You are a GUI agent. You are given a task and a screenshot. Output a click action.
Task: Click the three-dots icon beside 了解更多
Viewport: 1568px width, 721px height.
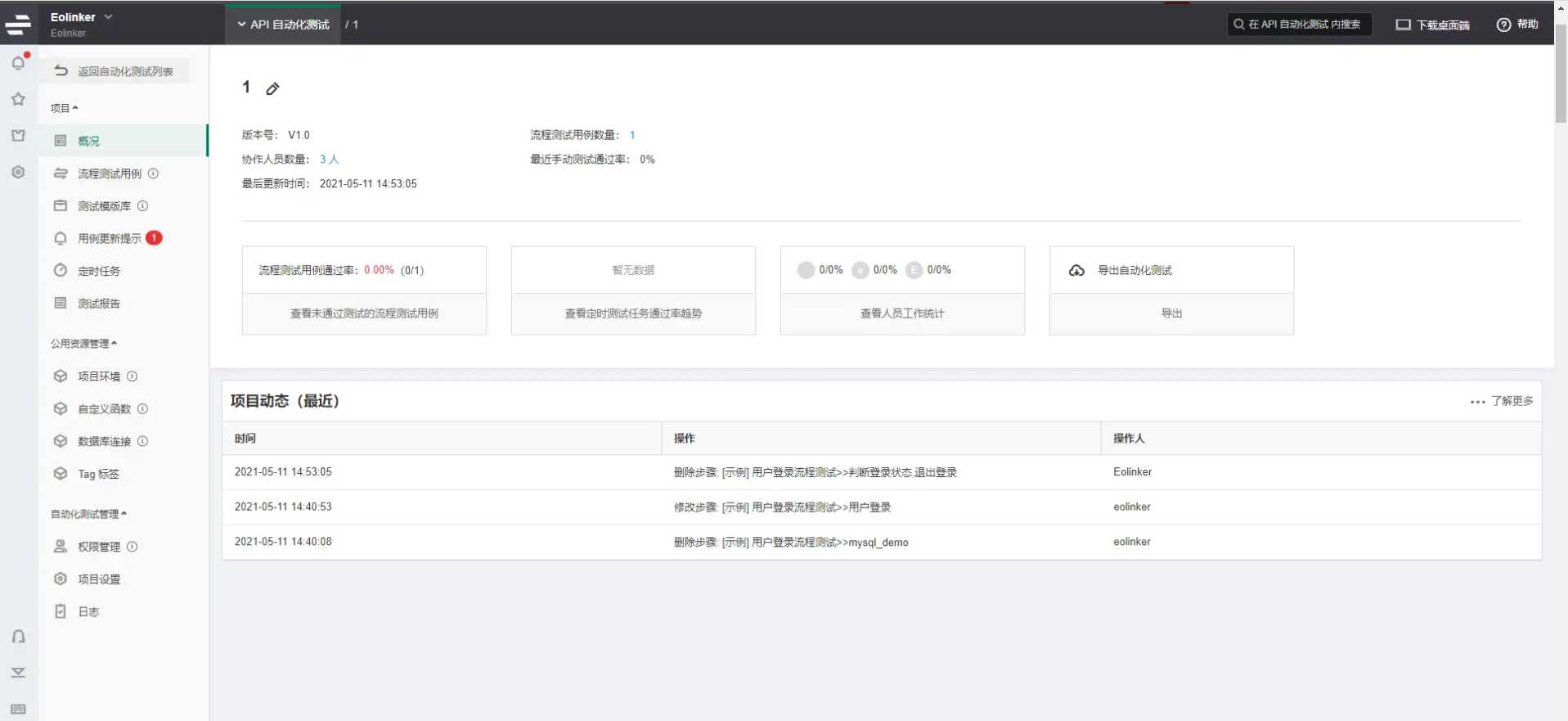point(1477,402)
